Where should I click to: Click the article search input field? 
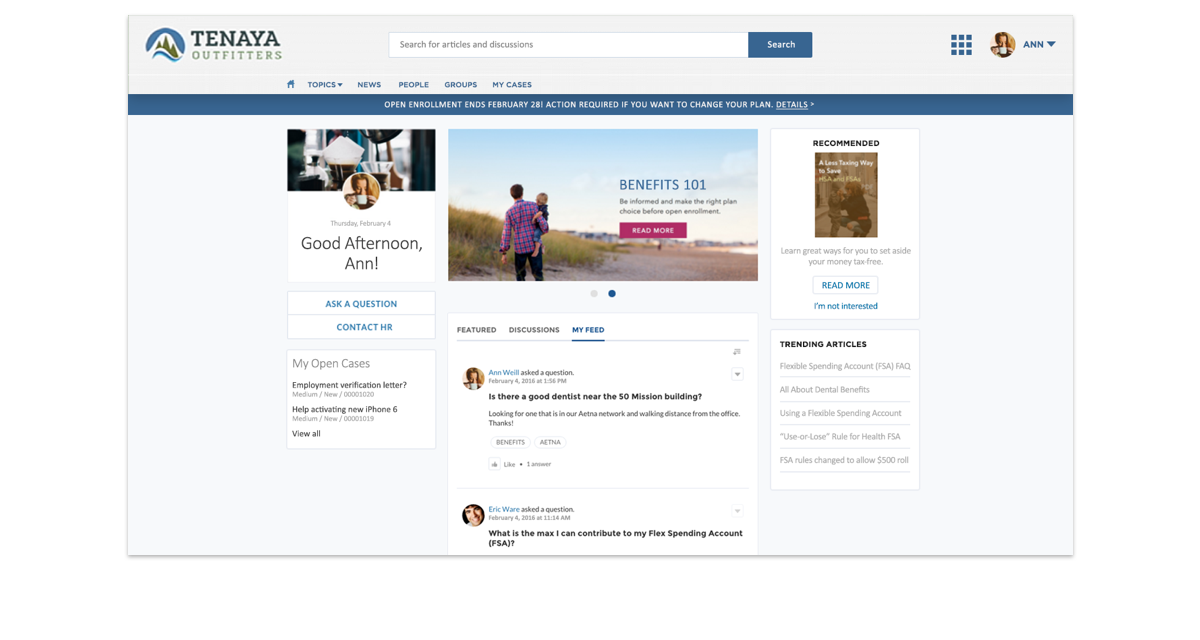pyautogui.click(x=568, y=45)
